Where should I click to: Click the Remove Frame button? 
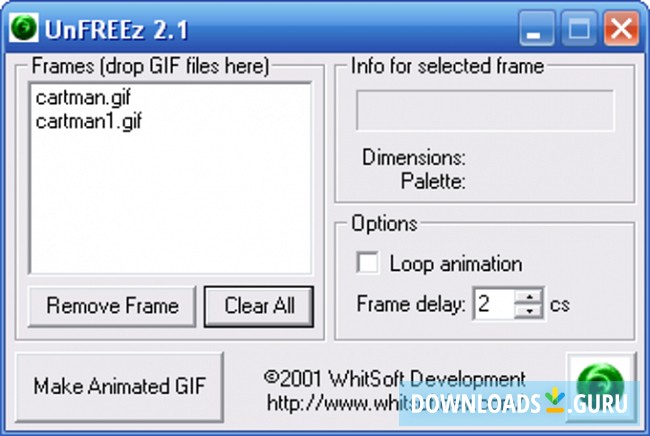[112, 306]
